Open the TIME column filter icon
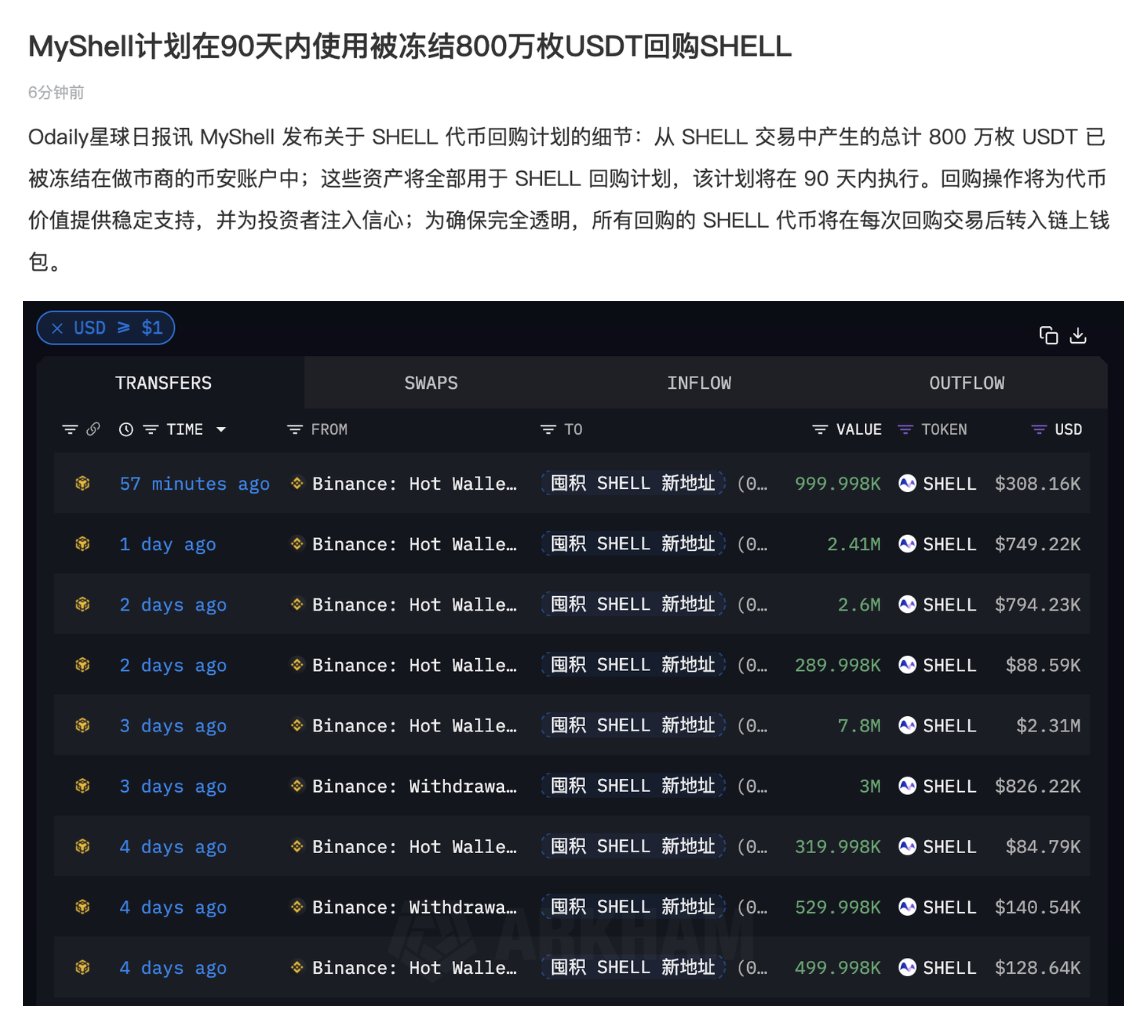1146x1030 pixels. (x=151, y=430)
